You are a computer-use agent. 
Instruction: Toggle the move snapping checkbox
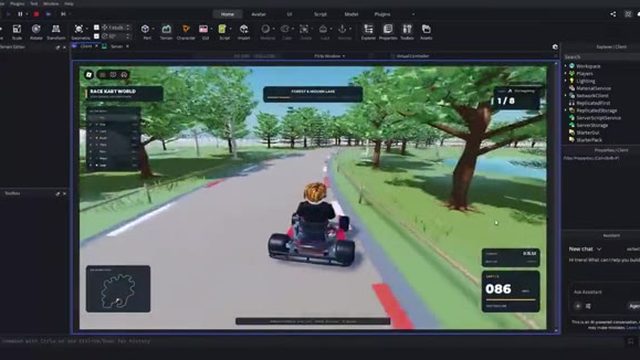(96, 27)
